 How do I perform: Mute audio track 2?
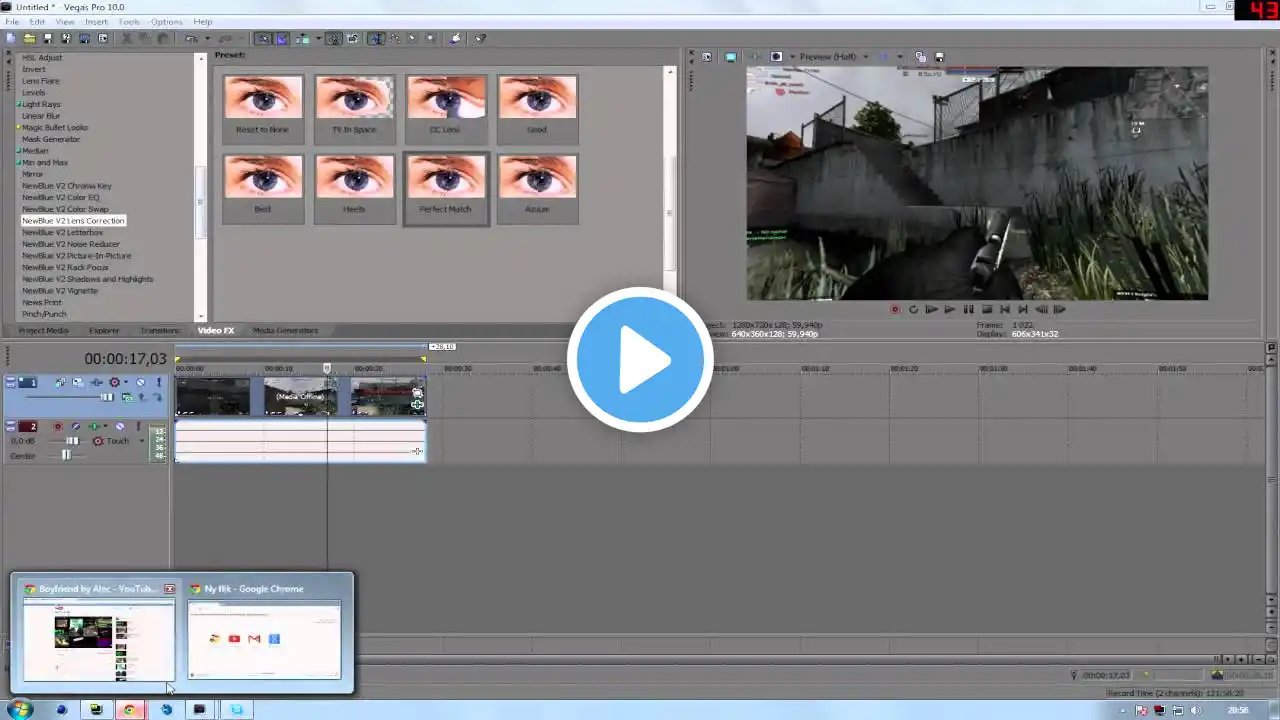[x=120, y=427]
